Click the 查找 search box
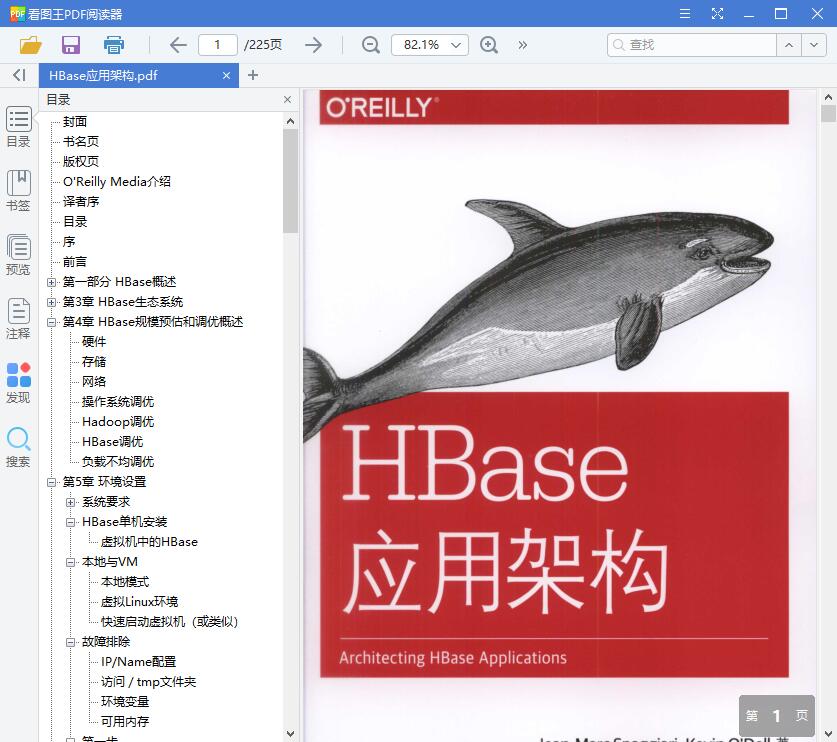837x742 pixels. click(692, 45)
